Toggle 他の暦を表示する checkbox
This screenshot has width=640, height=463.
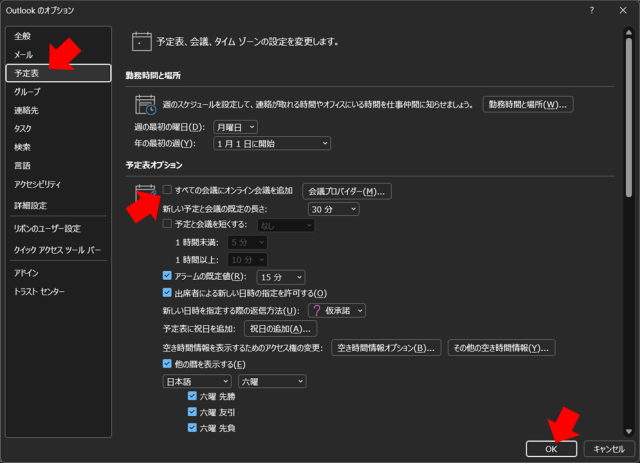tap(168, 364)
